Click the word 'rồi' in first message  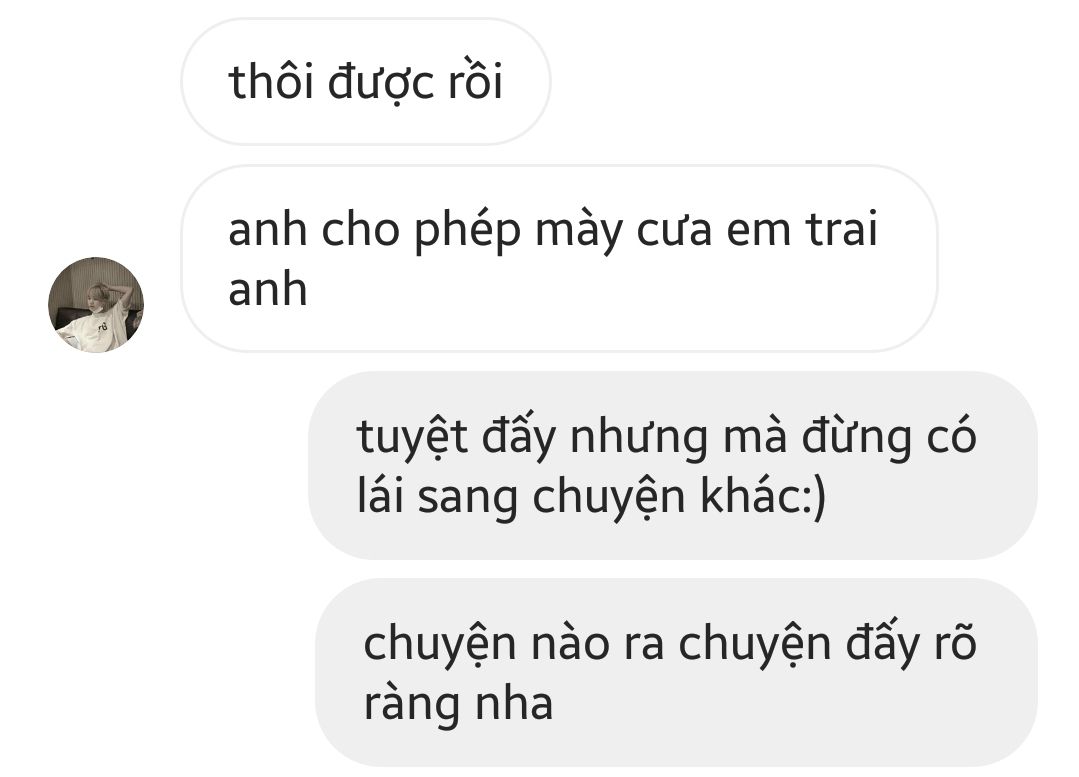[476, 81]
